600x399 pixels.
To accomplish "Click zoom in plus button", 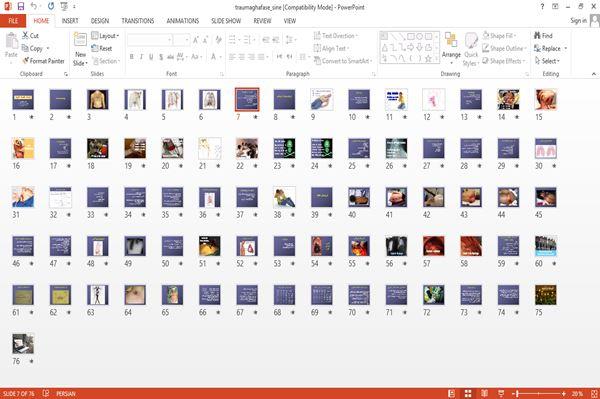I will (564, 393).
